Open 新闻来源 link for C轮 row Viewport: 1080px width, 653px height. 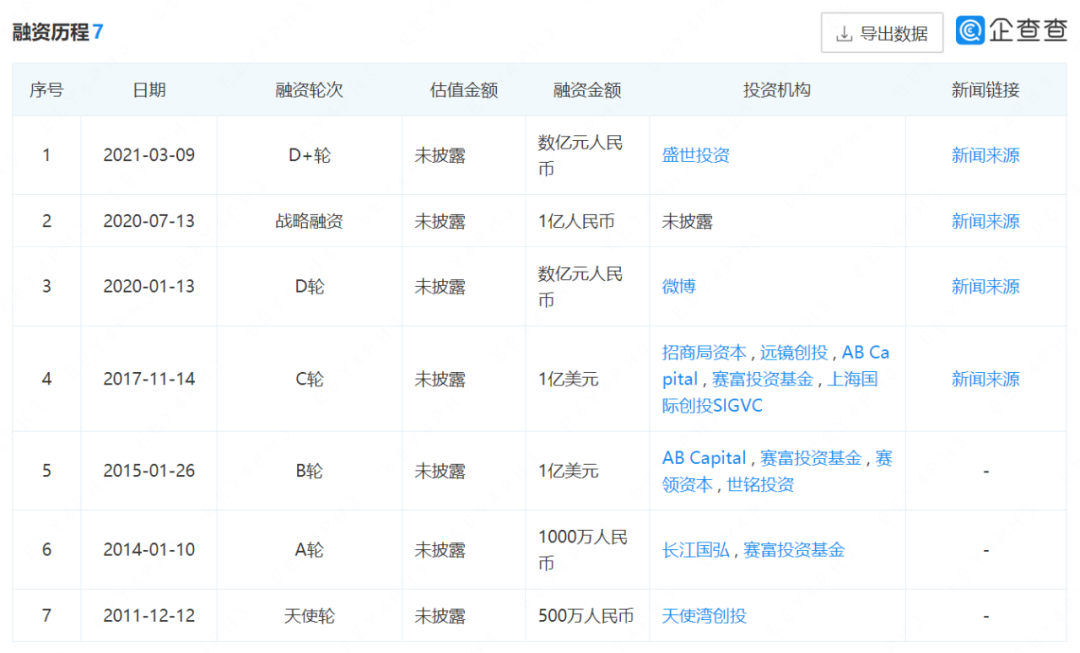coord(985,379)
